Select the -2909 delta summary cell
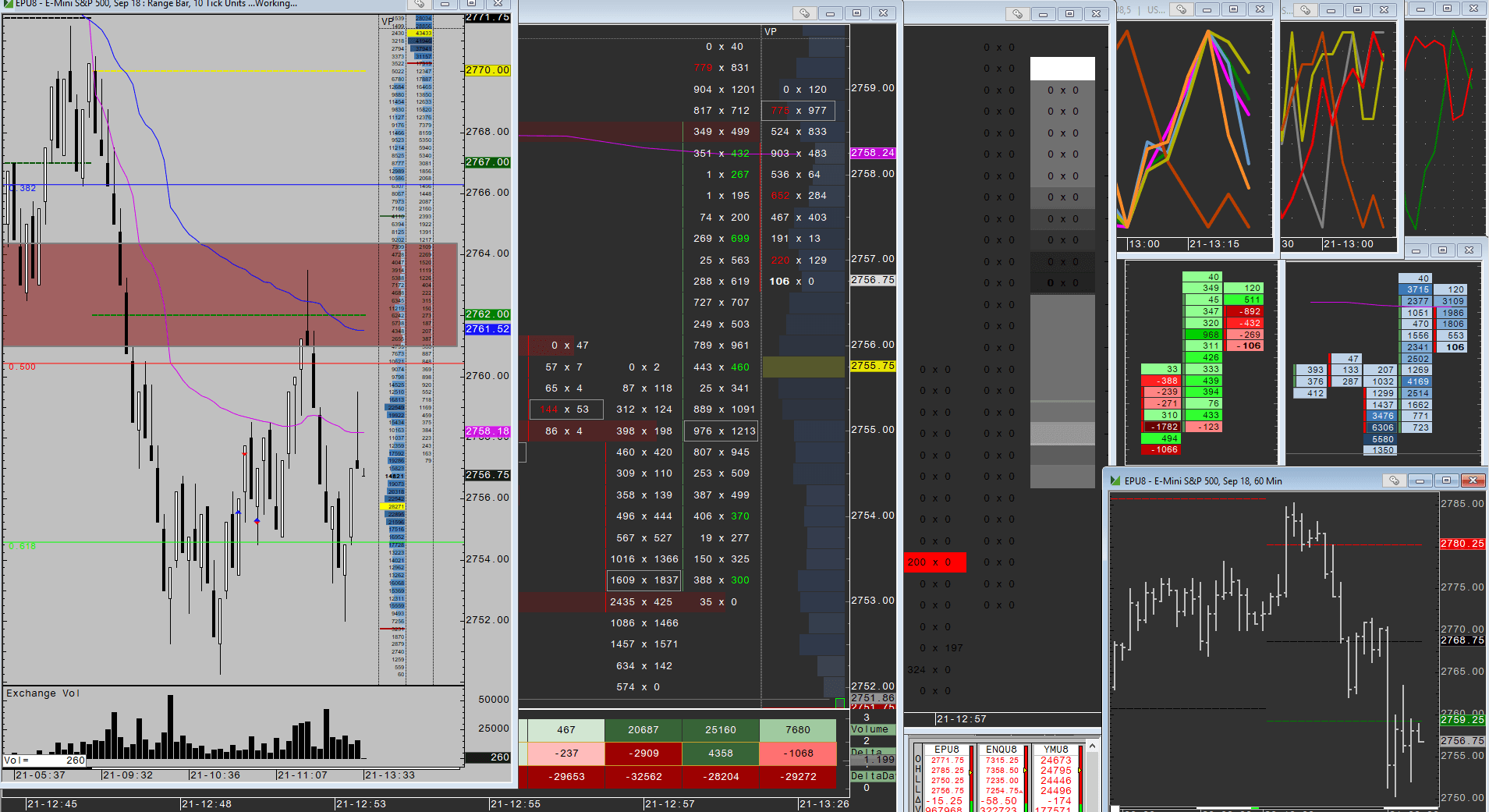The height and width of the screenshot is (812, 1489). [643, 753]
